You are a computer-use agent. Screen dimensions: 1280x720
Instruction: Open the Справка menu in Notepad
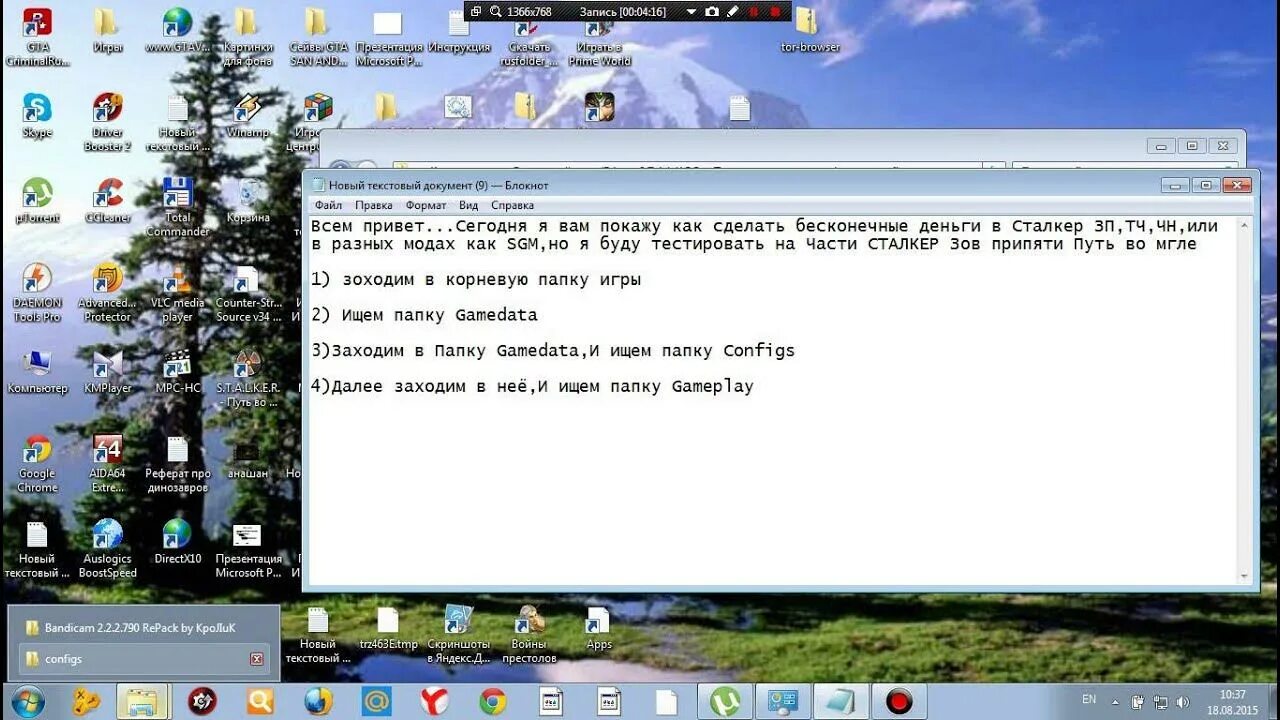click(512, 205)
